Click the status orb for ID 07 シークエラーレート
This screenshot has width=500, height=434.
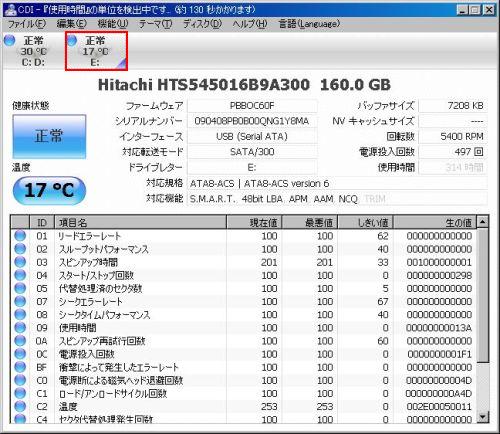click(x=20, y=301)
